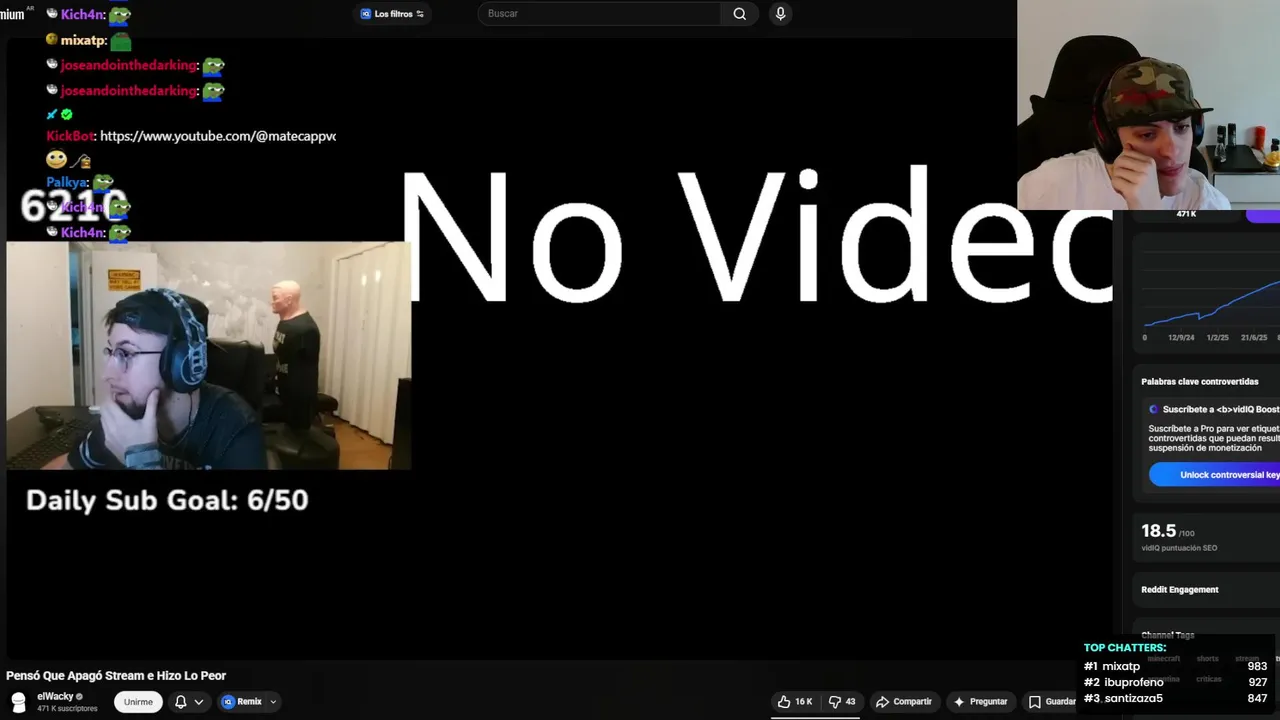Like the video with thumbs up
Image resolution: width=1280 pixels, height=720 pixels.
[x=795, y=702]
